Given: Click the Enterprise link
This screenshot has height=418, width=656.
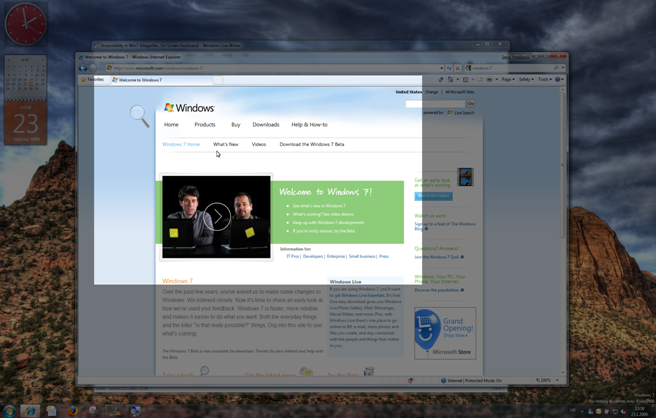Looking at the screenshot, I should point(336,256).
